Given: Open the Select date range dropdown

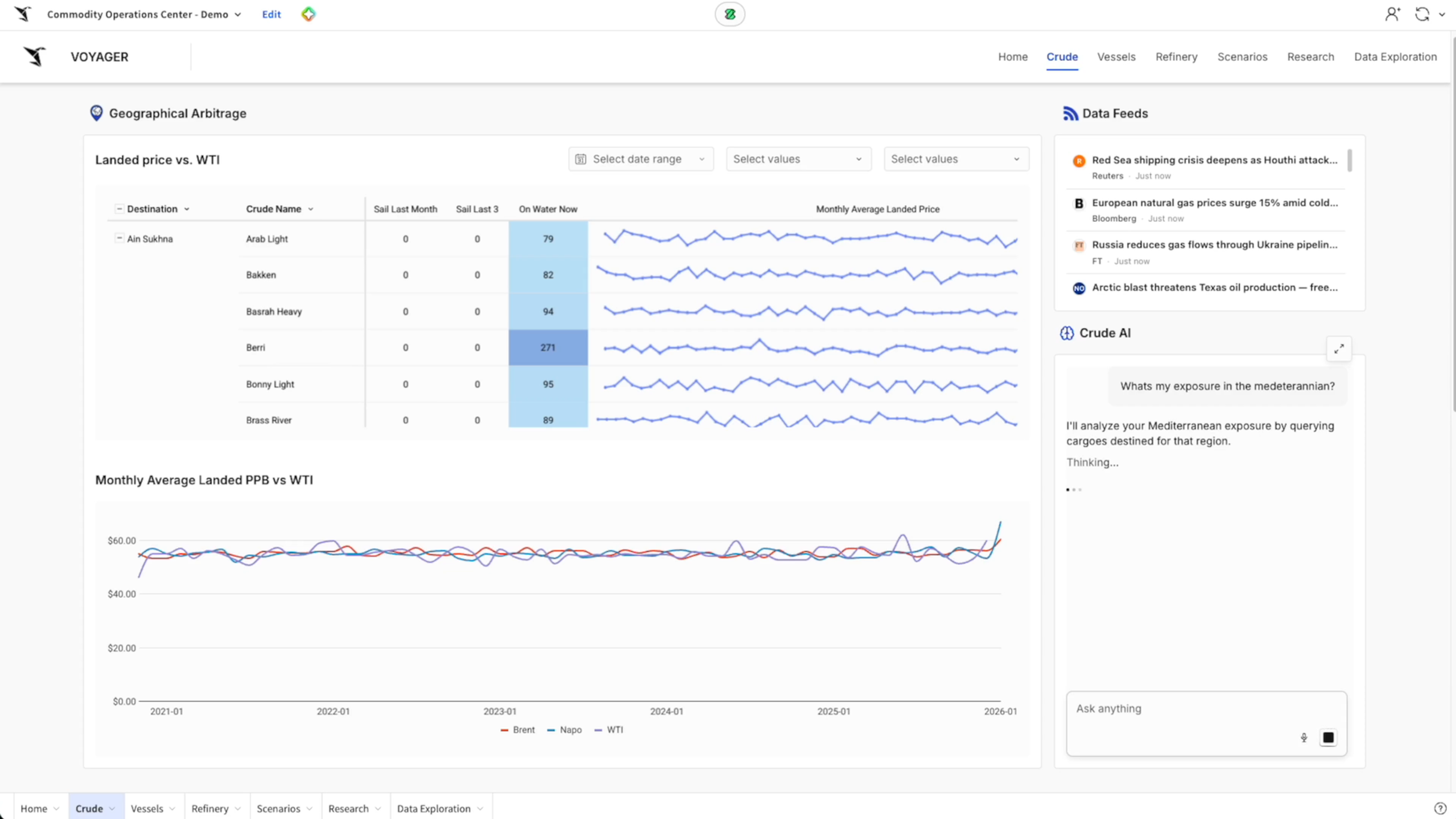Looking at the screenshot, I should click(x=641, y=159).
